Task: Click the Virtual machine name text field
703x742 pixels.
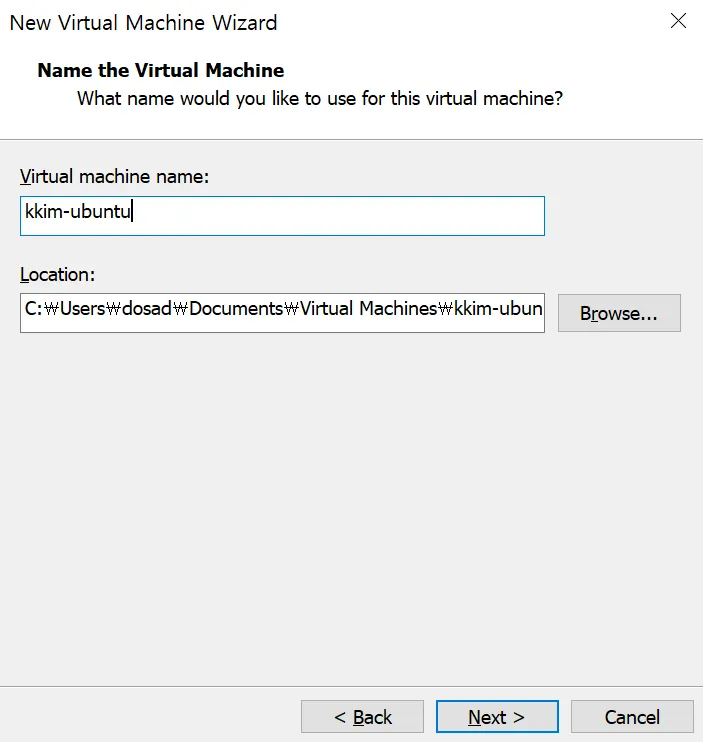Action: click(282, 216)
